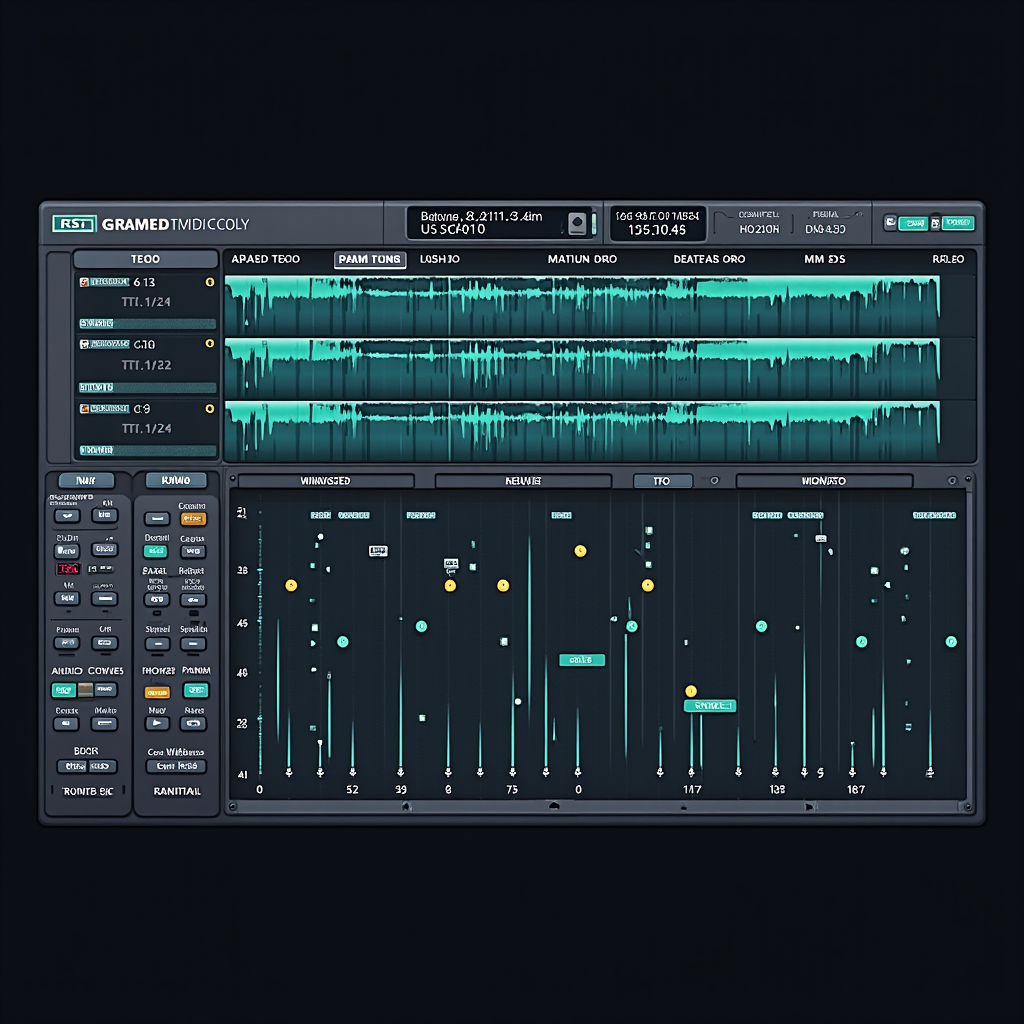The image size is (1024, 1024).
Task: Expand the WINNYSED section header
Action: coord(325,480)
